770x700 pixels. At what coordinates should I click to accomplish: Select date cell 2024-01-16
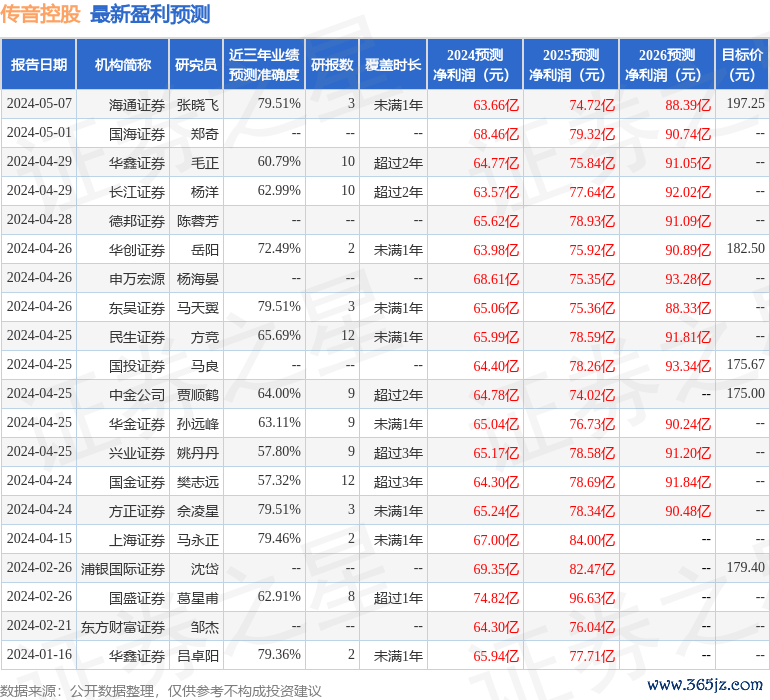[x=39, y=654]
